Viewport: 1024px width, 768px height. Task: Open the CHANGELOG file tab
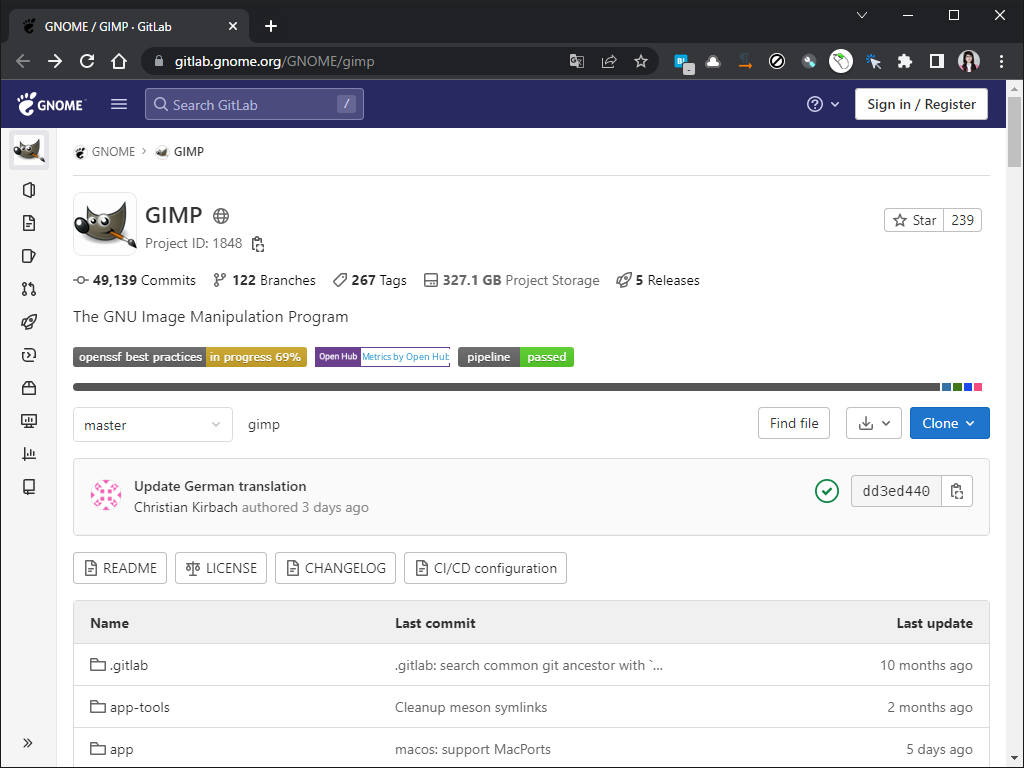335,568
